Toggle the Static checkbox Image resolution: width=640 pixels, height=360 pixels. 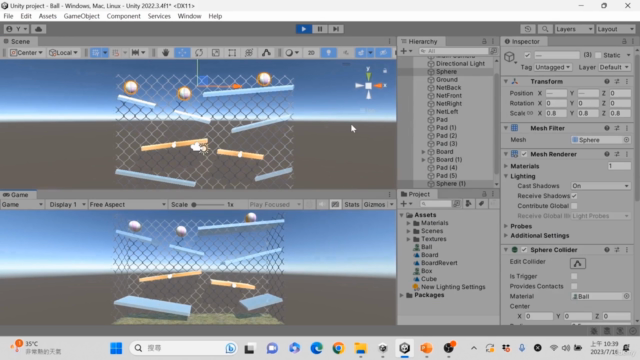click(598, 55)
